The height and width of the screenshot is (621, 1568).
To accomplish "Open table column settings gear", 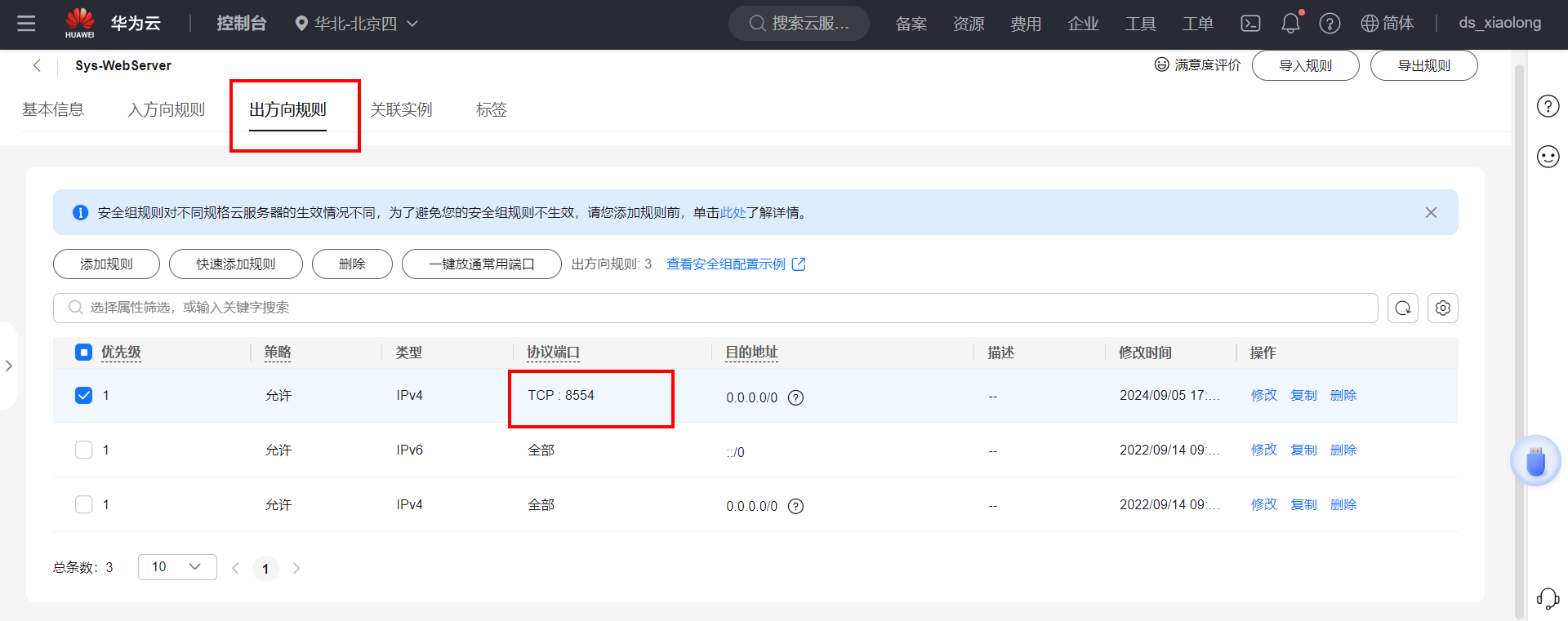I will point(1442,308).
